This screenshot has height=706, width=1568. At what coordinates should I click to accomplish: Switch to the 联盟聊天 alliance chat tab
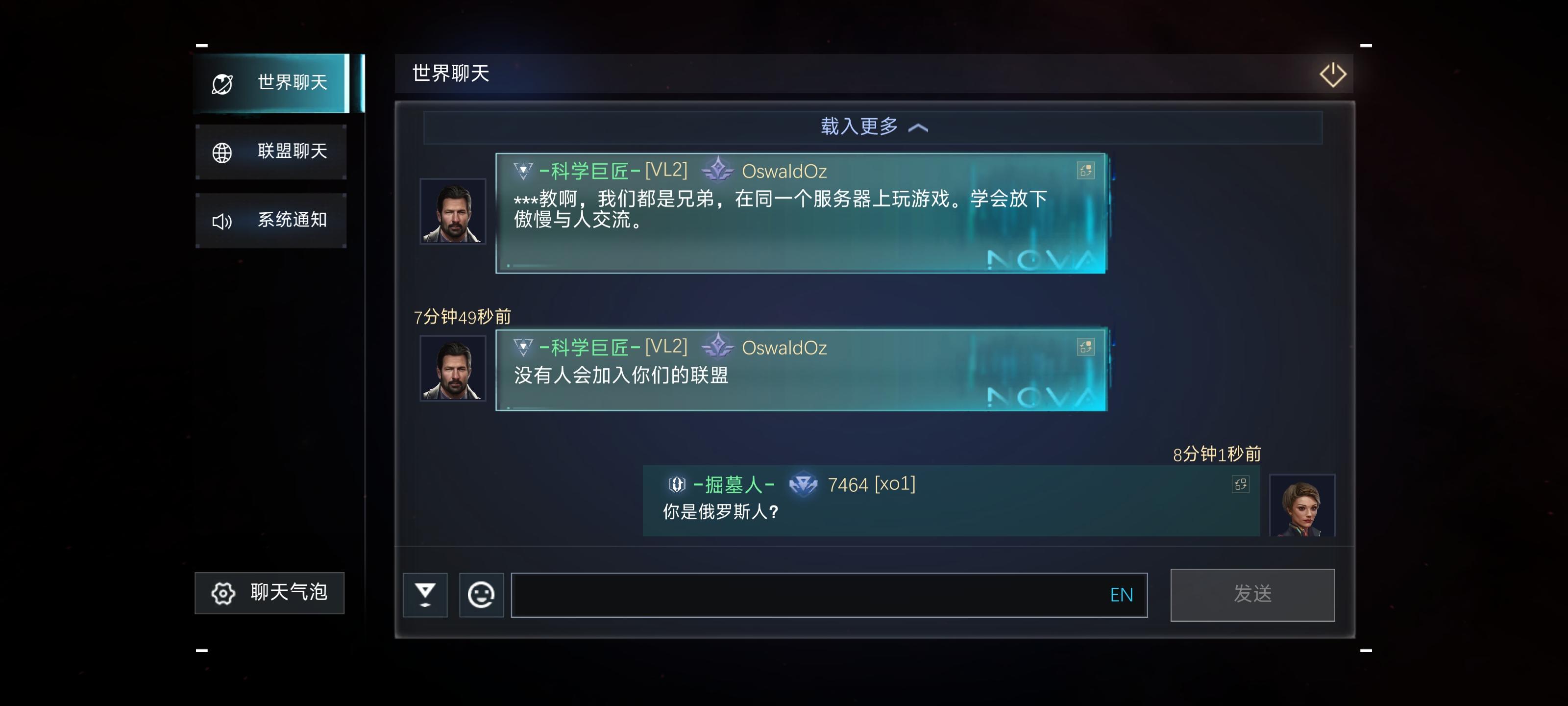coord(271,151)
